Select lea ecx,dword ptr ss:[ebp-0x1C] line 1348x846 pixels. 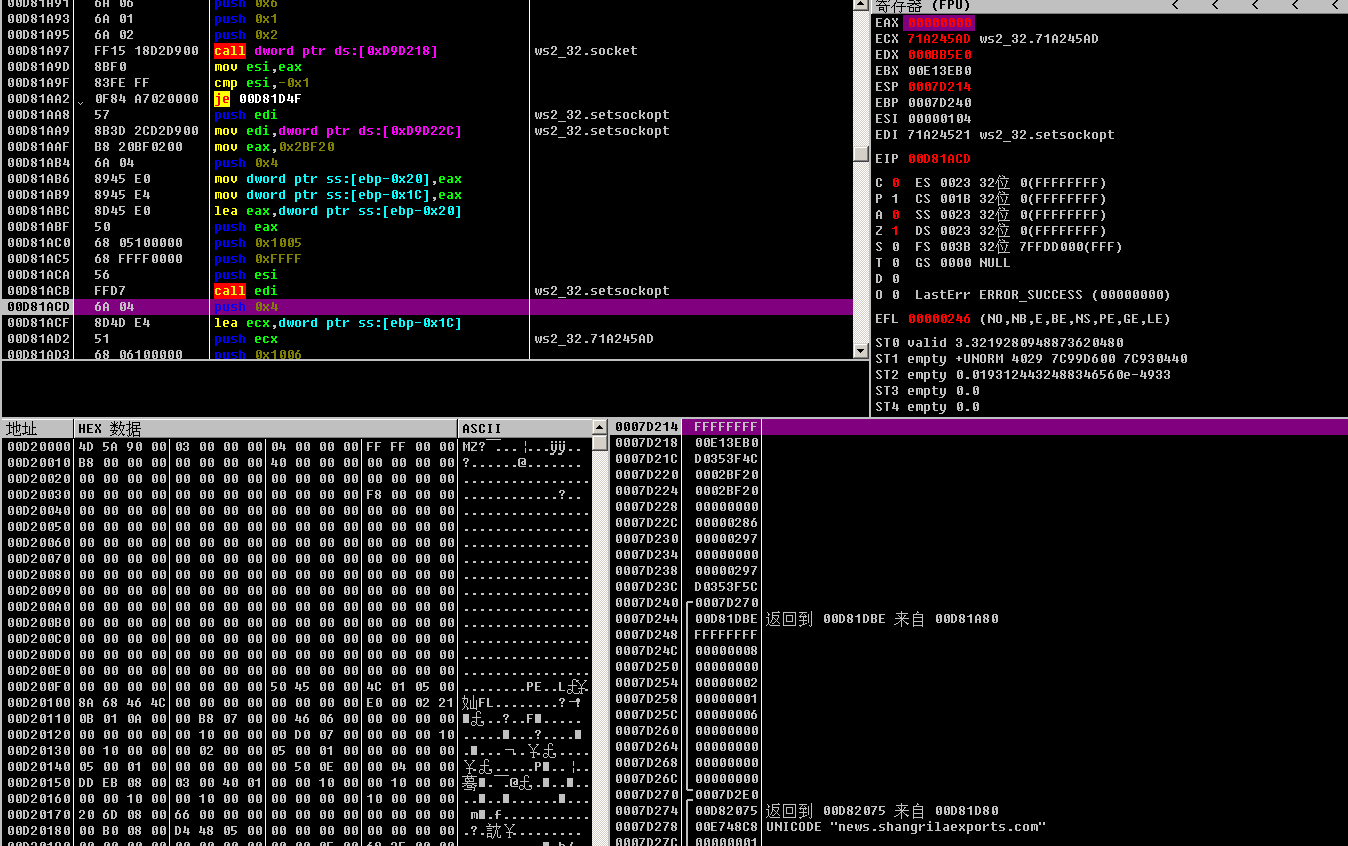click(x=338, y=323)
